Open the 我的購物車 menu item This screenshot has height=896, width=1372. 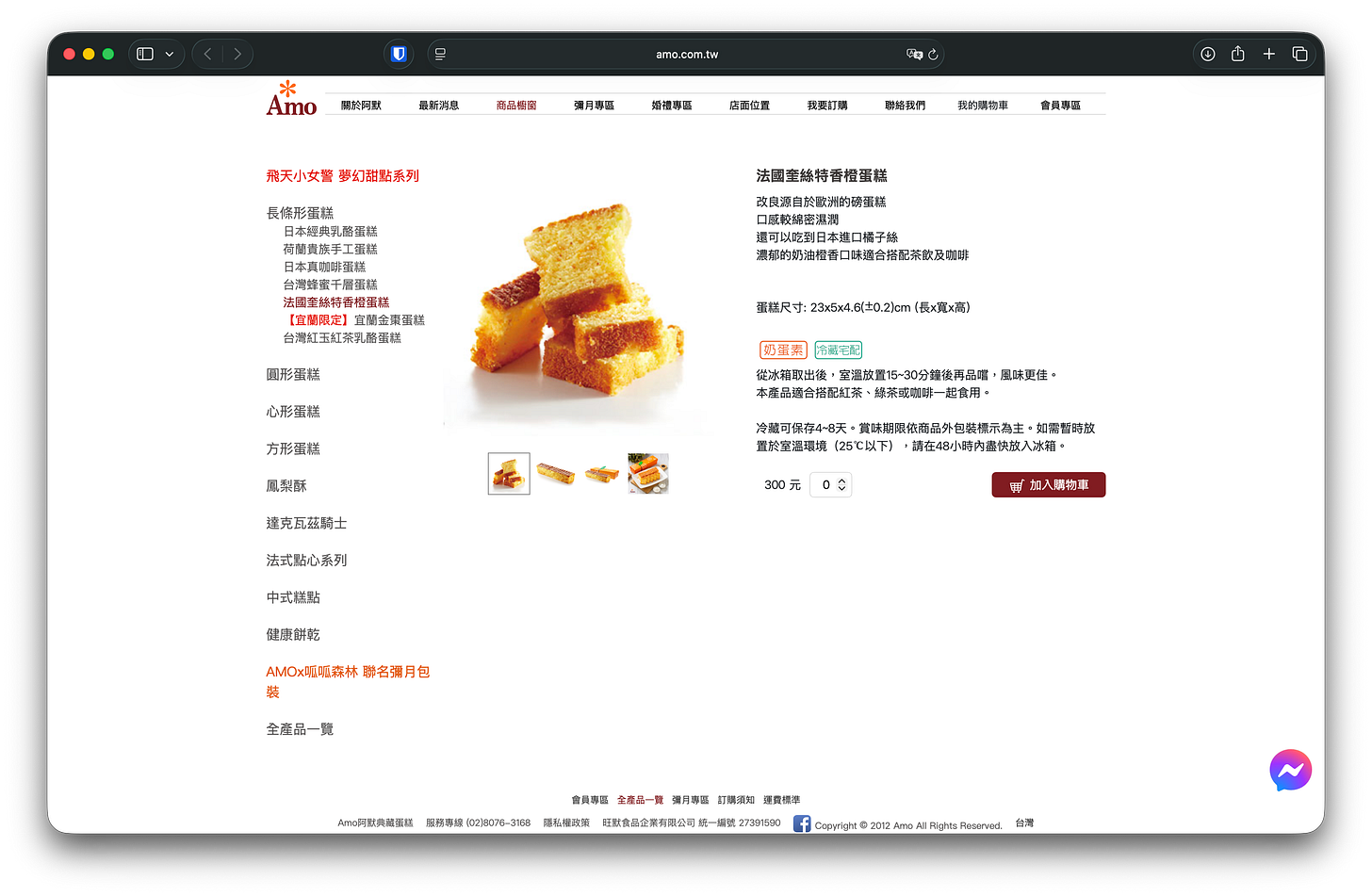click(983, 106)
